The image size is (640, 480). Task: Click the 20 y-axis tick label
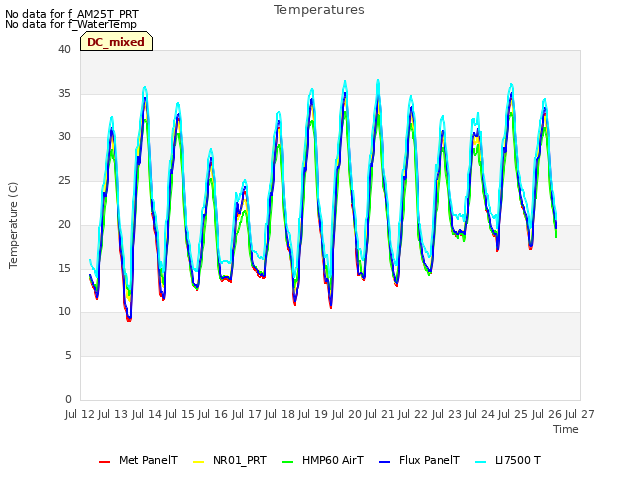64,224
